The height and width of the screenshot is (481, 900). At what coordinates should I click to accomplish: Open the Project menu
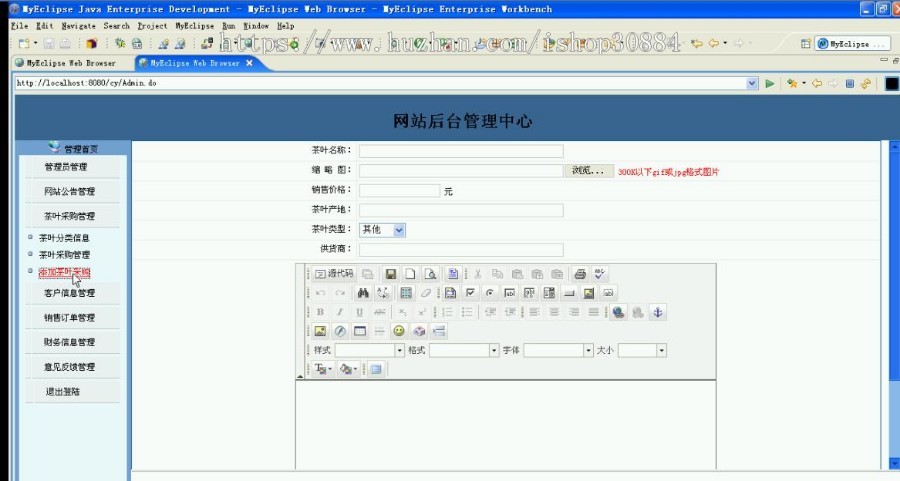click(x=152, y=26)
